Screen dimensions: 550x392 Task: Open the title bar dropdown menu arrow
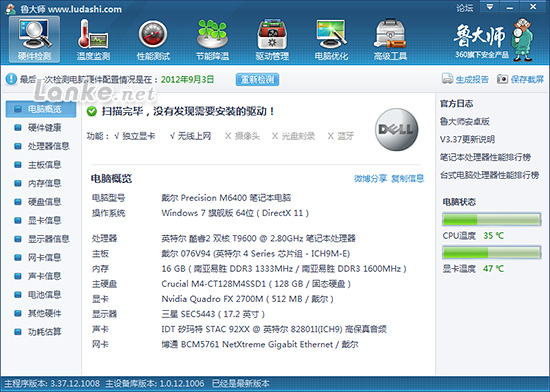[x=490, y=7]
